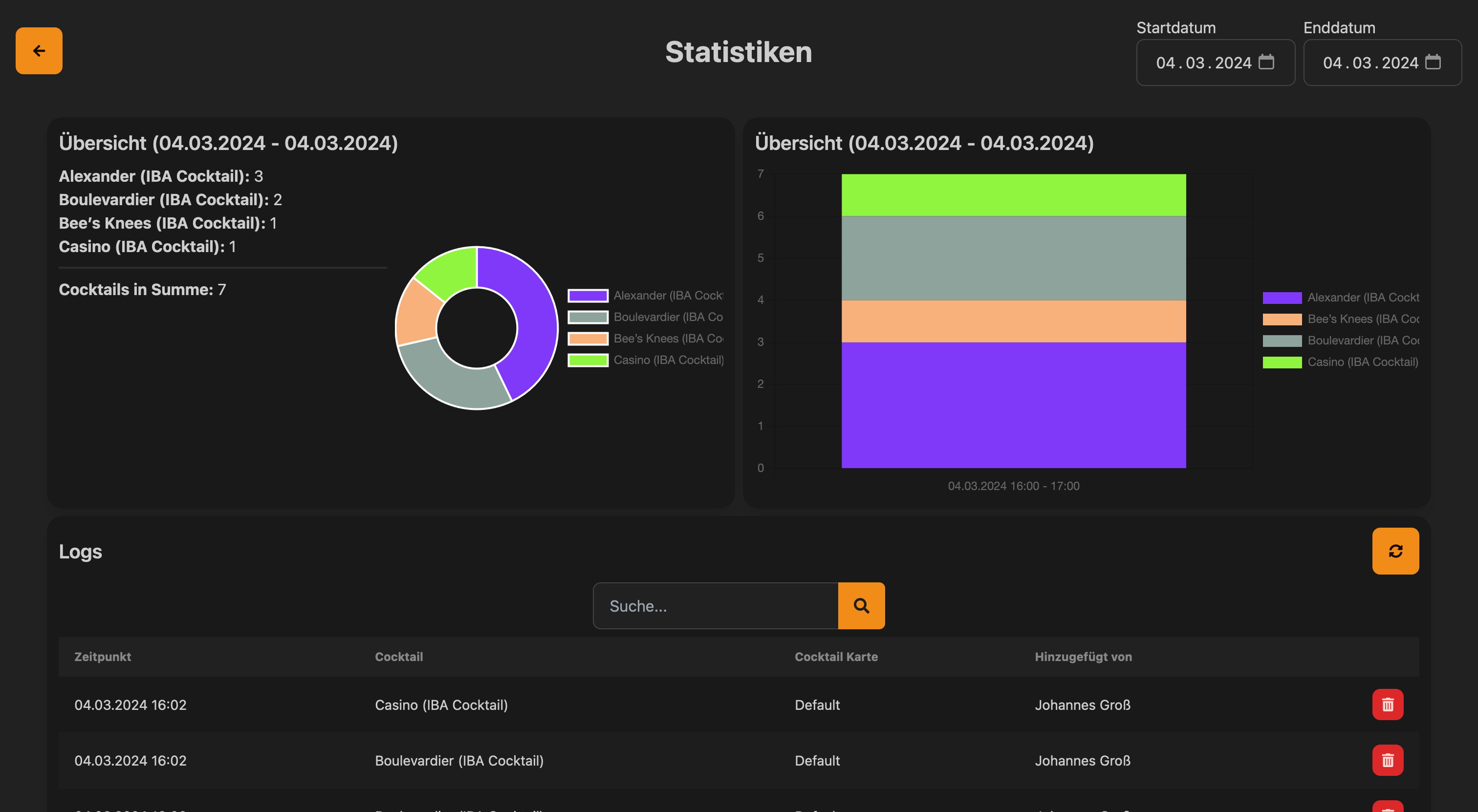Toggle Alexander in the donut chart legend

pos(645,295)
